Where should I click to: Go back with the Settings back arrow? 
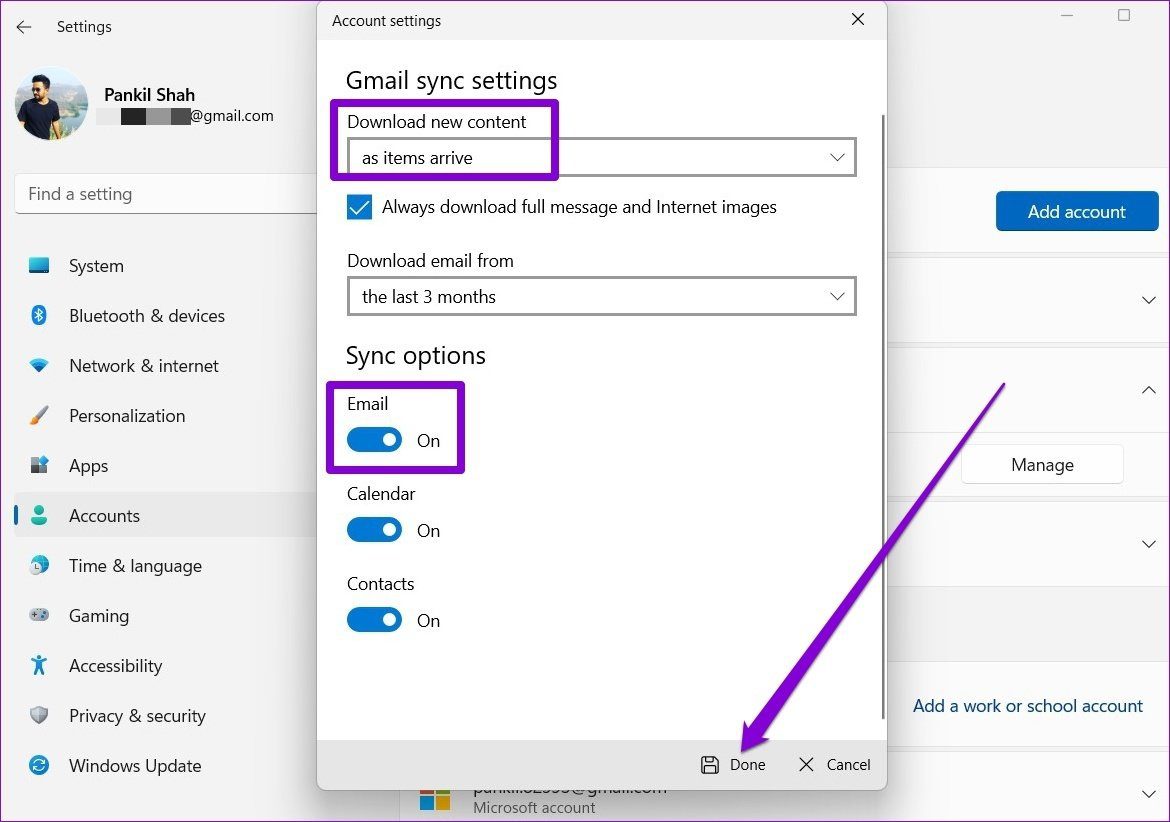(x=24, y=27)
